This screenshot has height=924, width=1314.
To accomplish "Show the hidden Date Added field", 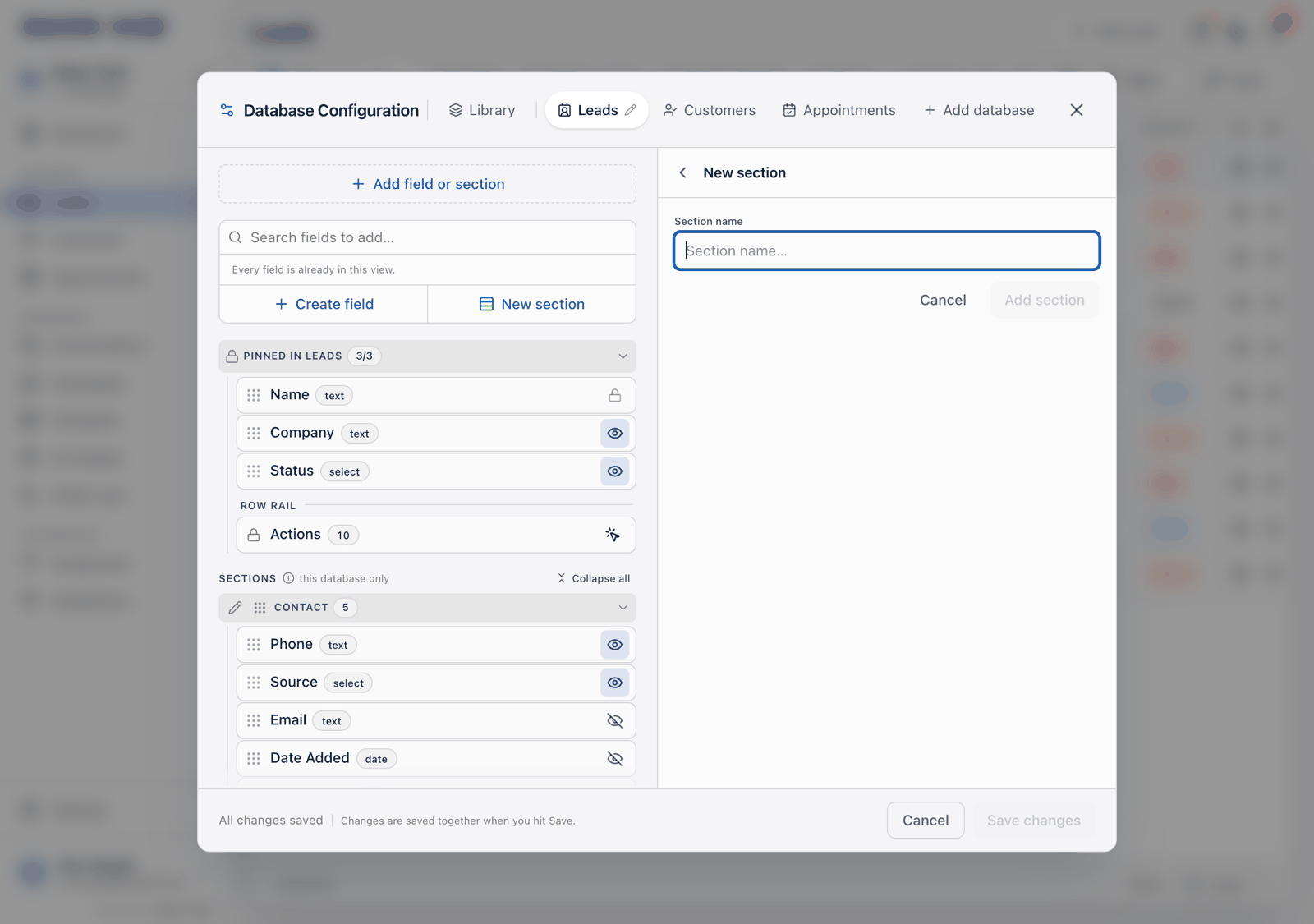I will pos(614,758).
